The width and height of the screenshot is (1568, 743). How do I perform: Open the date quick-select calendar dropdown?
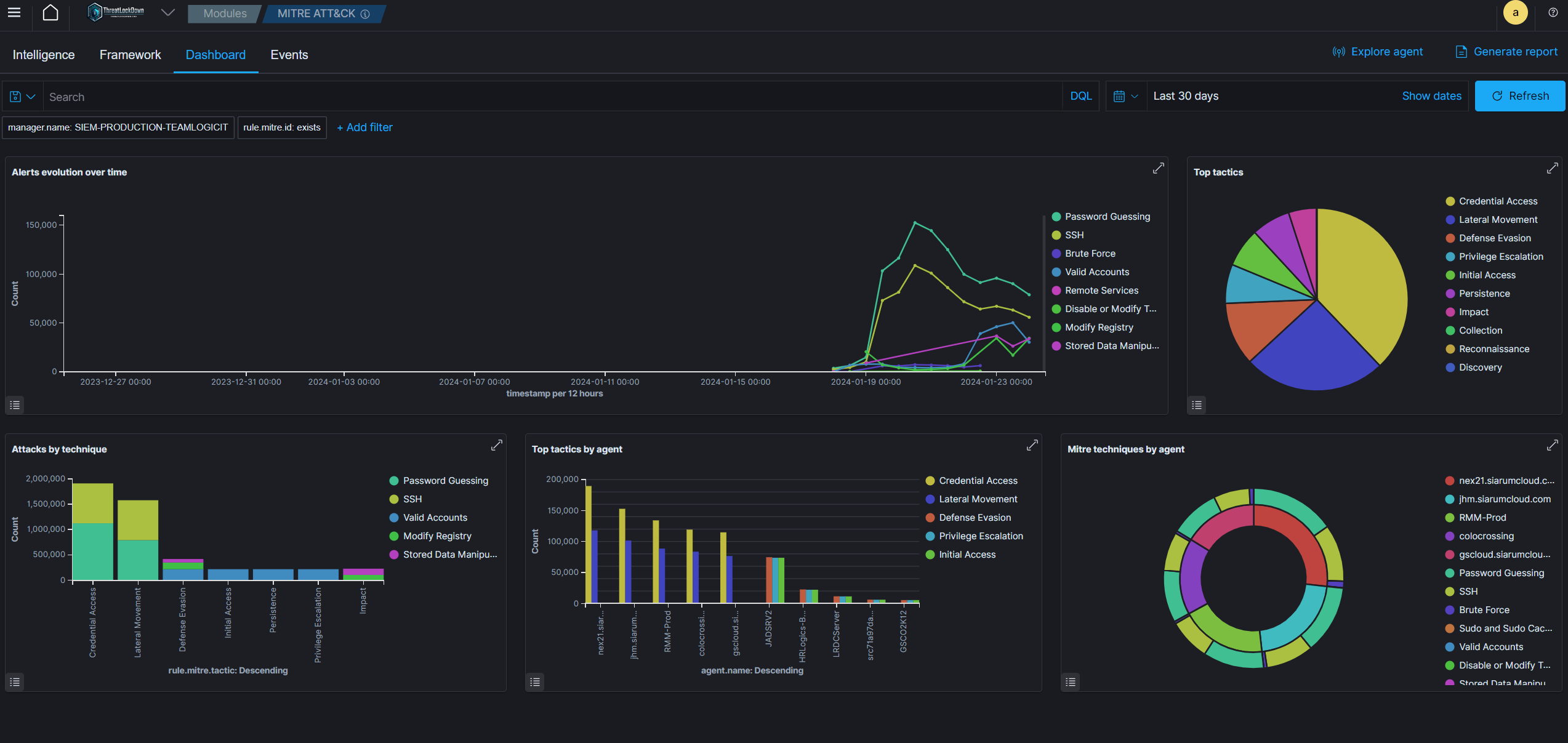click(x=1126, y=96)
